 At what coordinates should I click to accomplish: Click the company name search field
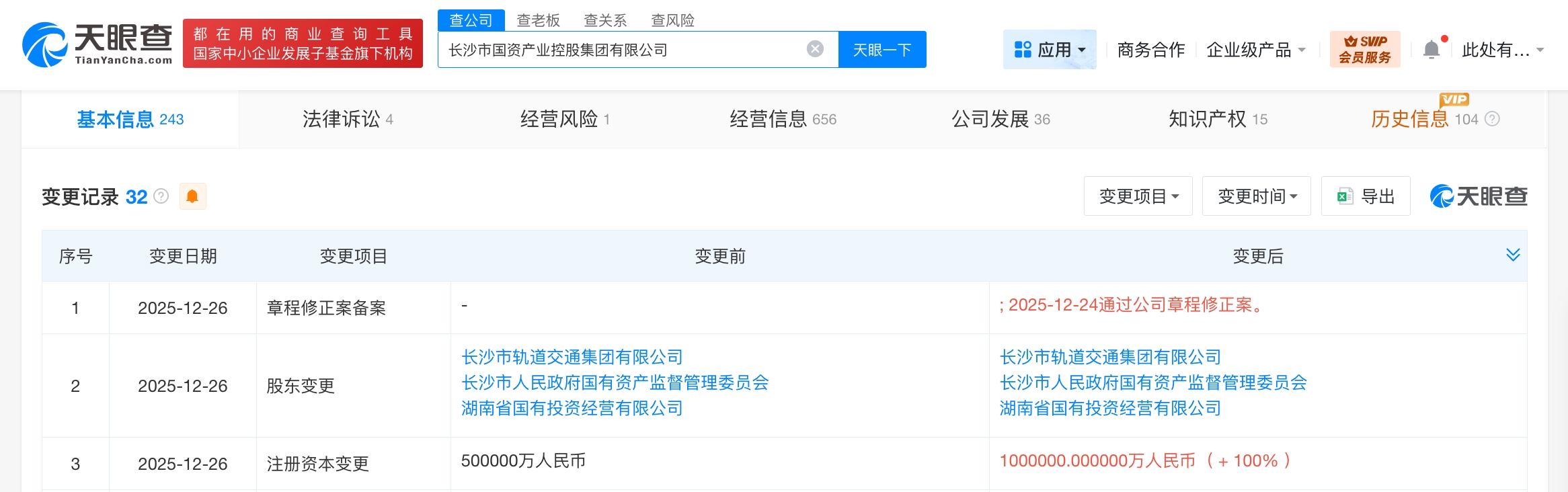click(x=619, y=50)
